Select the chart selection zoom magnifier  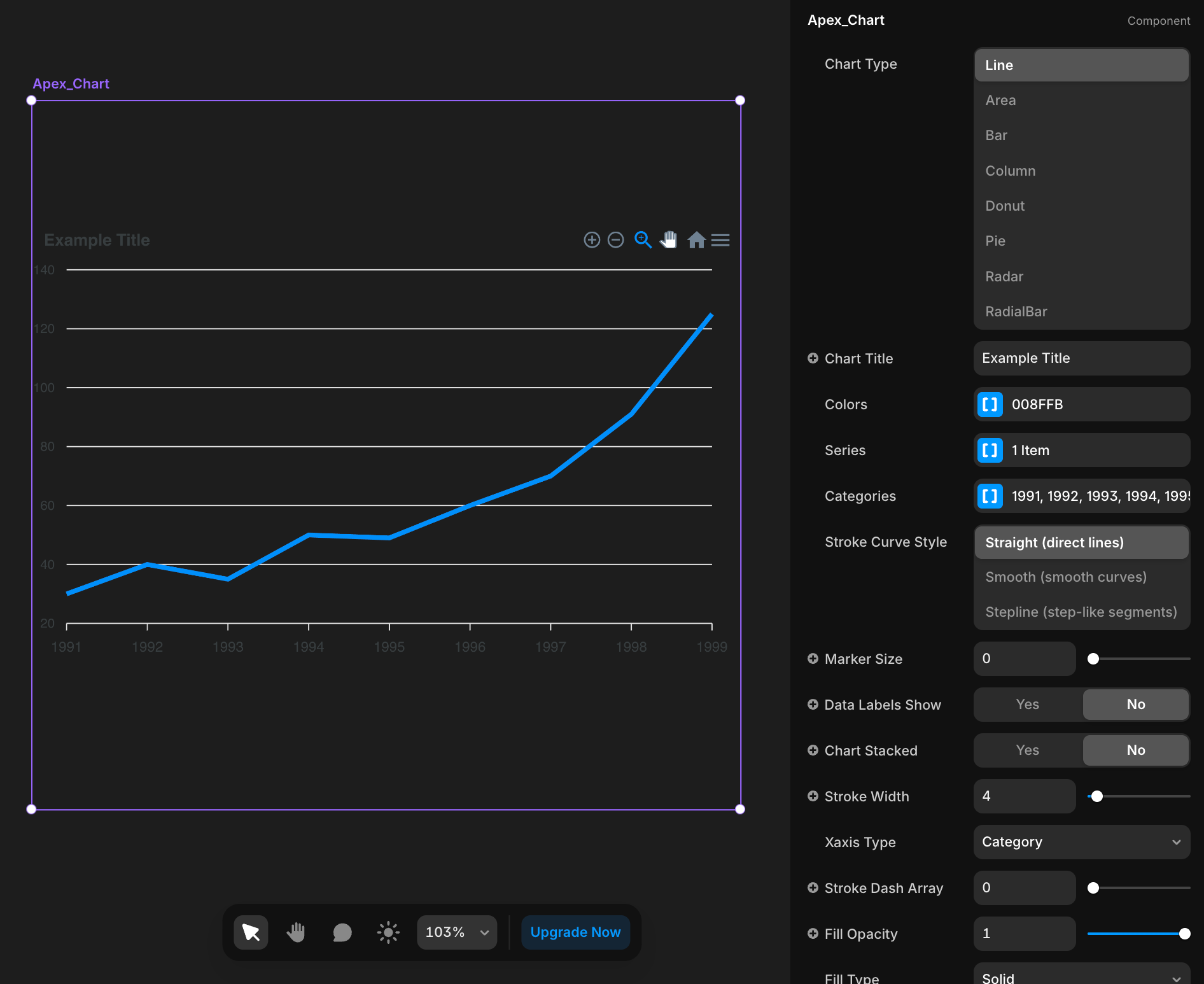click(643, 240)
